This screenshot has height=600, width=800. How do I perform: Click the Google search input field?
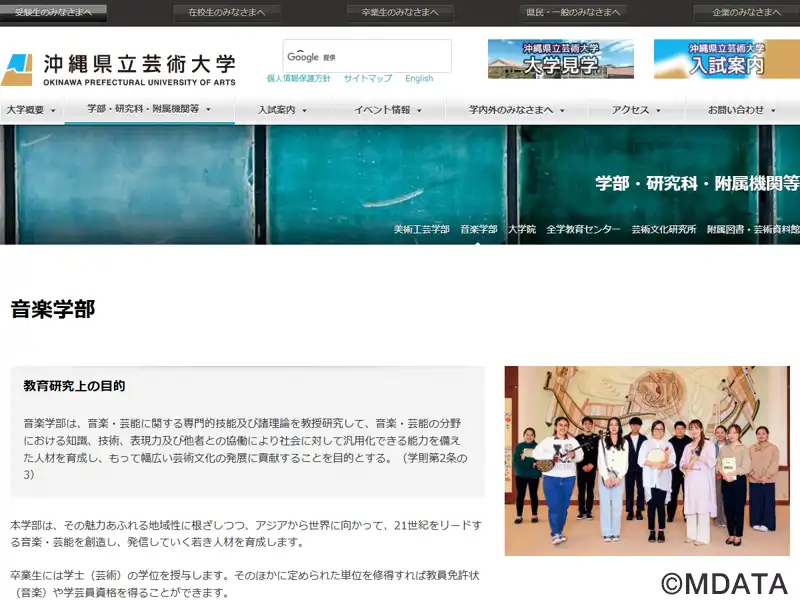coord(367,56)
